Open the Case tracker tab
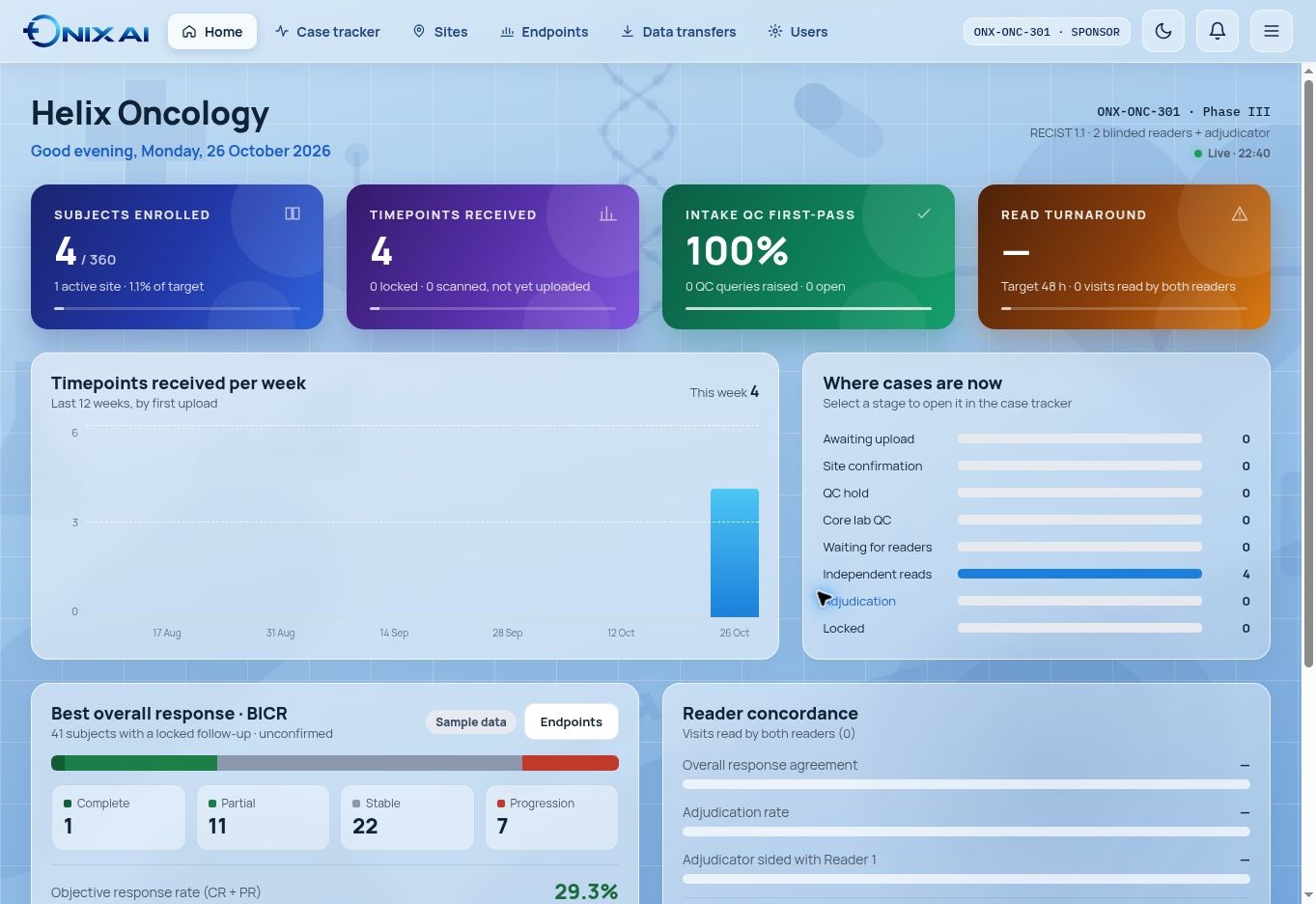Image resolution: width=1316 pixels, height=904 pixels. 327,32
